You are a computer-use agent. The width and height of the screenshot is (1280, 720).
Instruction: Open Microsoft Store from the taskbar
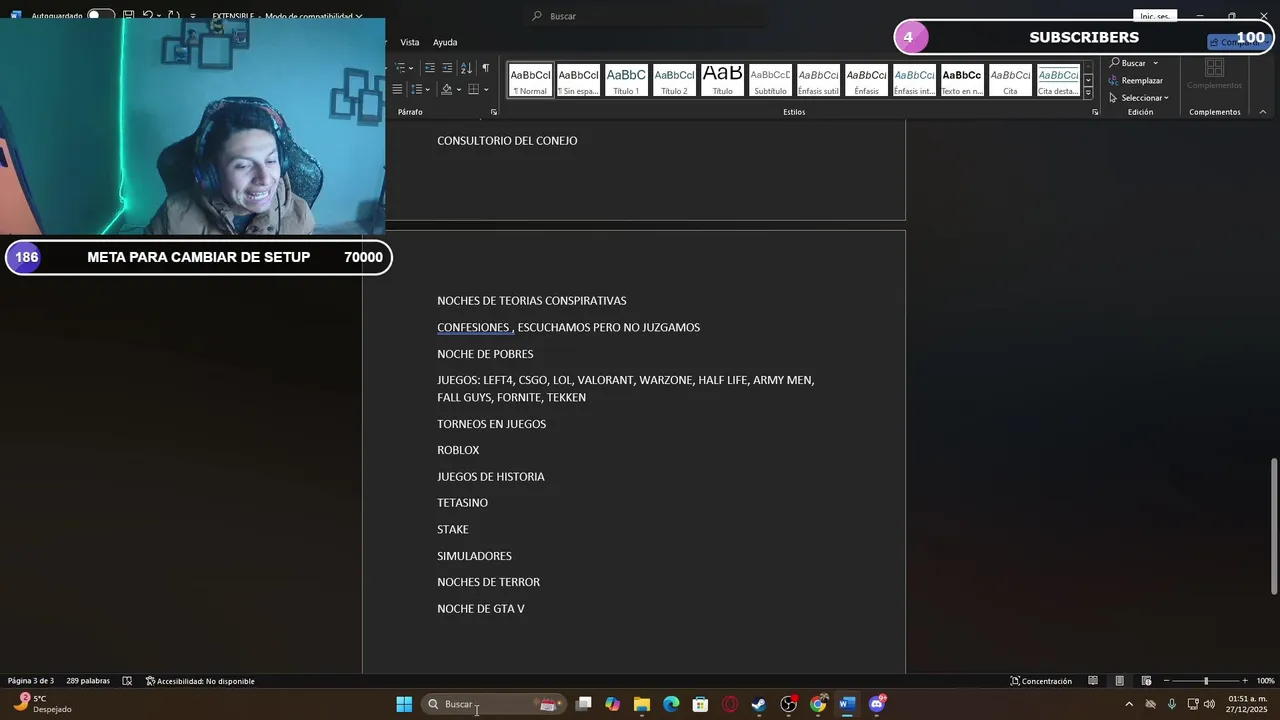coord(701,704)
